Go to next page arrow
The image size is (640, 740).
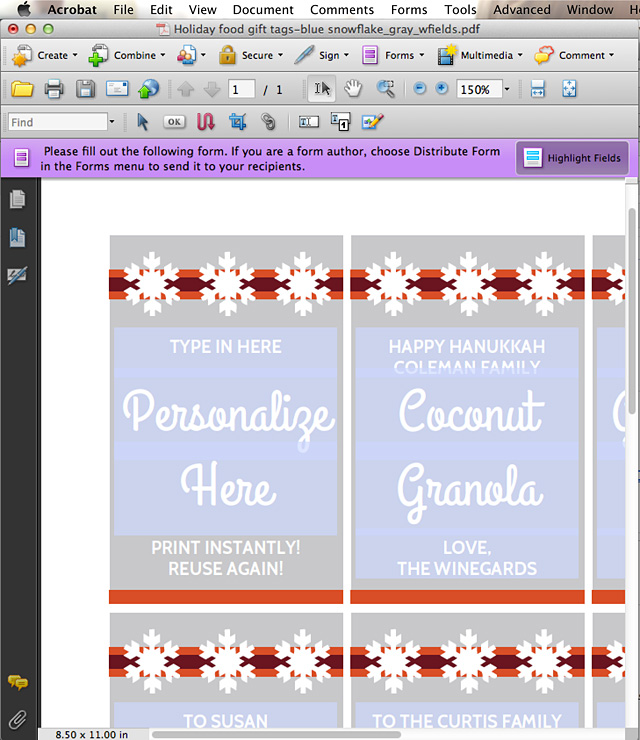click(212, 89)
